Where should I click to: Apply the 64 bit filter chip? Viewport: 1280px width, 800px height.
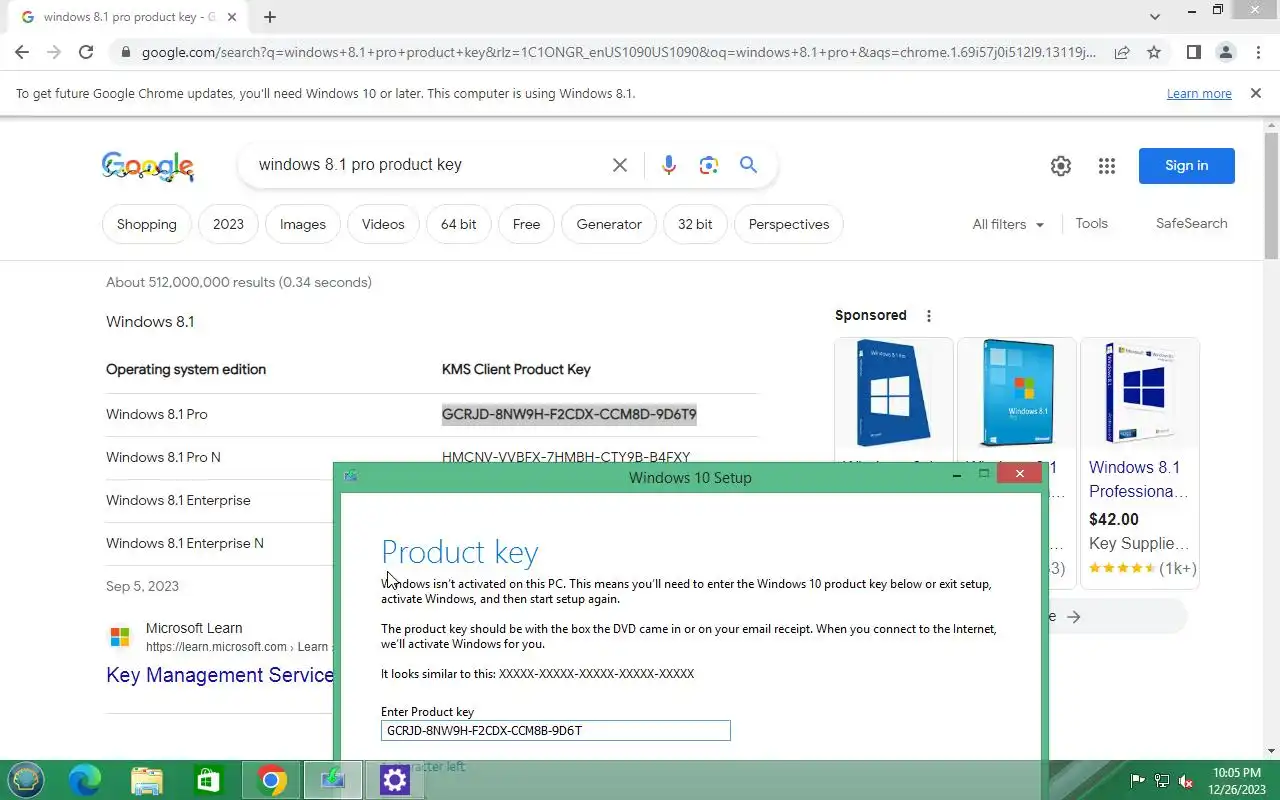(x=459, y=224)
